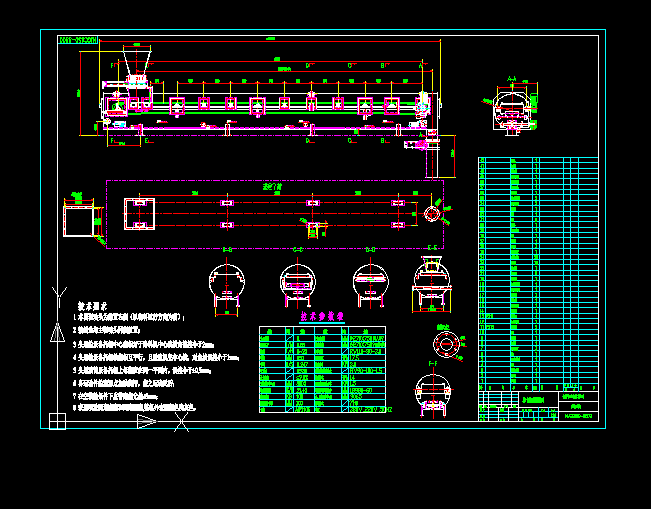
Task: Click the top C section cut marker
Action: pyautogui.click(x=352, y=66)
